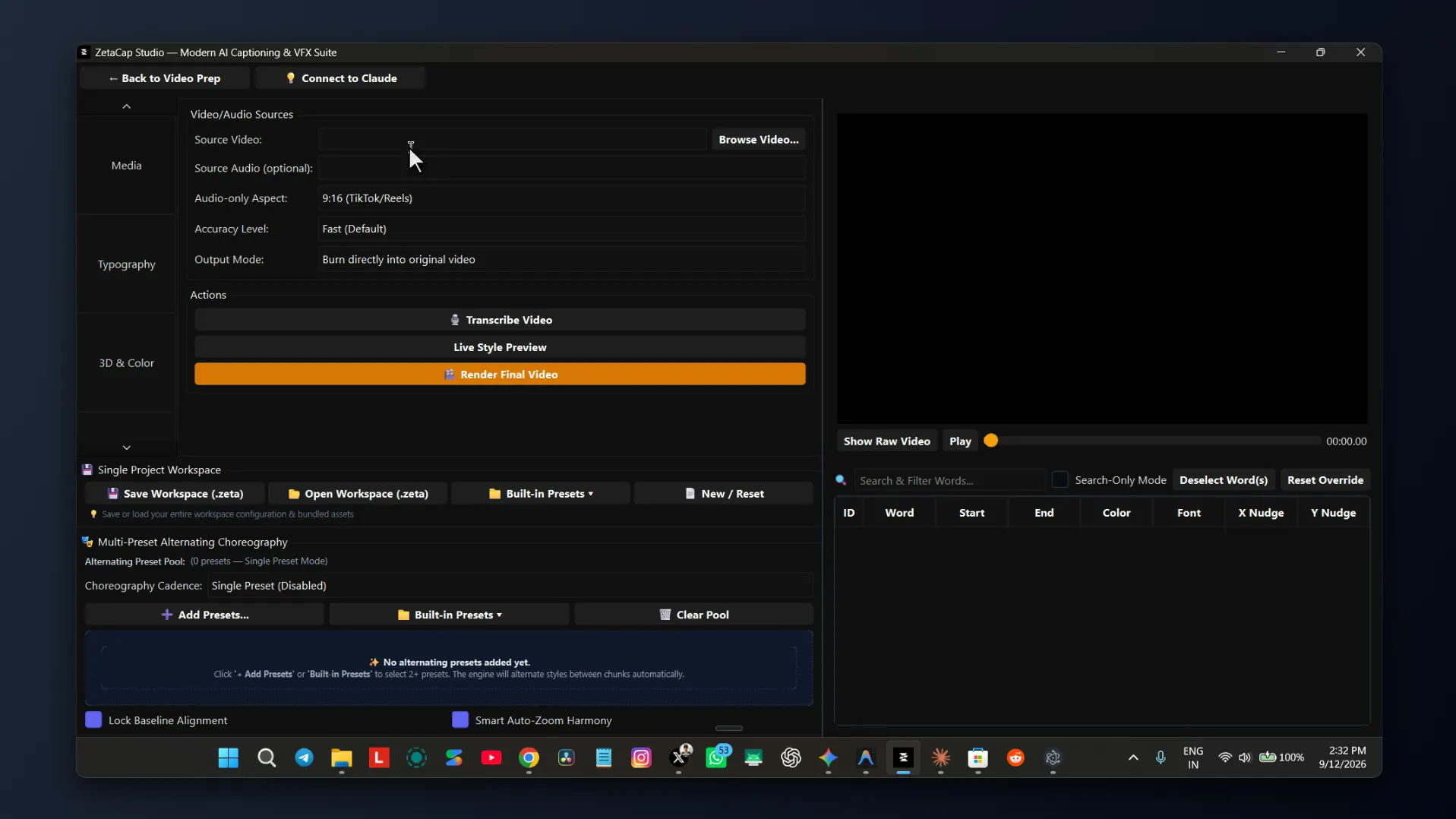The image size is (1456, 819).
Task: Click the Browse Video button
Action: point(758,140)
